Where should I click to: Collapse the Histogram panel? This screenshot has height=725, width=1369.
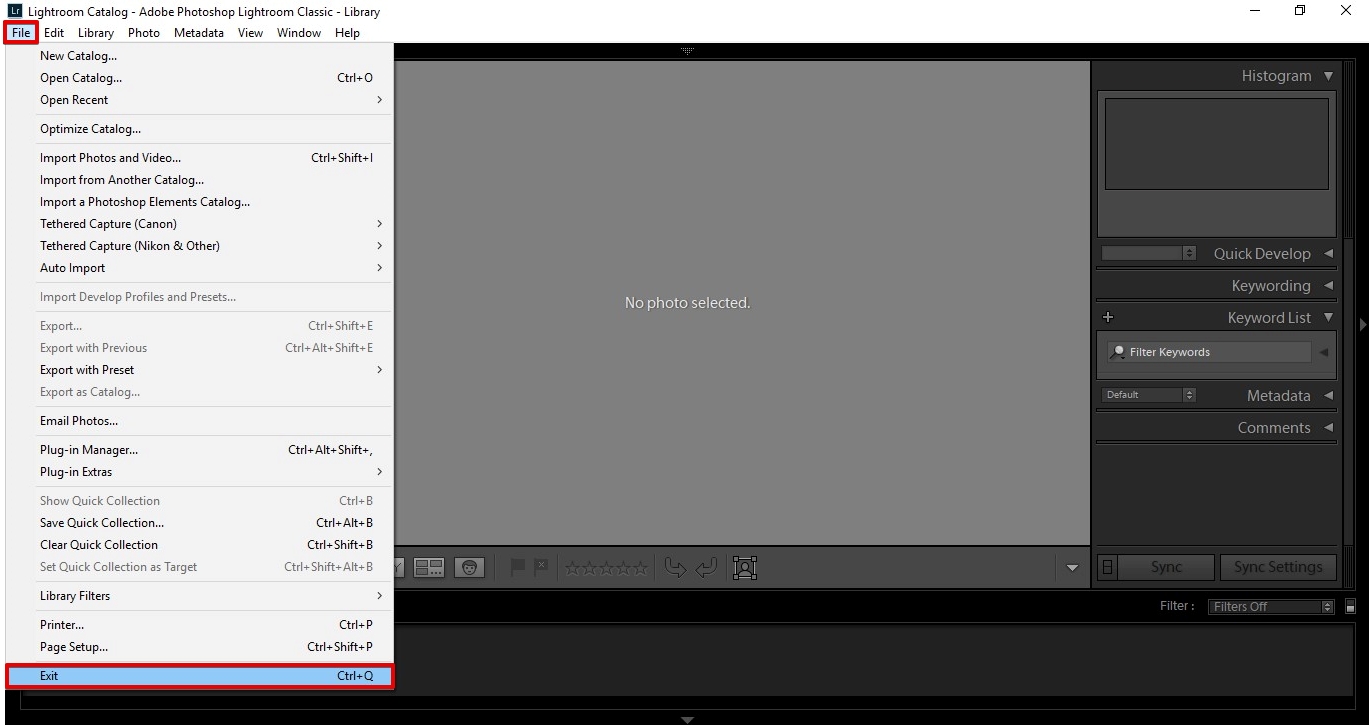1328,76
